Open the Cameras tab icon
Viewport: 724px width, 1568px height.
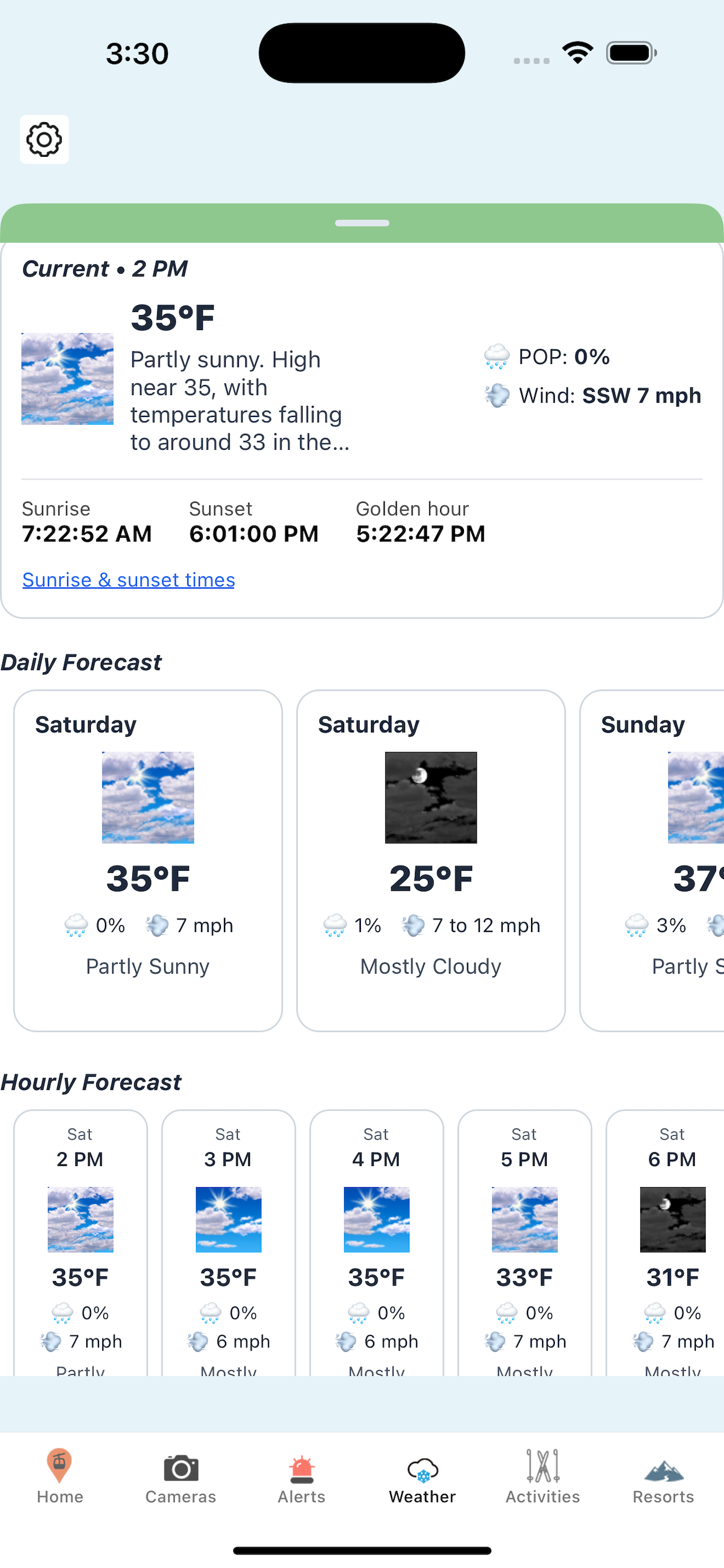pyautogui.click(x=181, y=1468)
